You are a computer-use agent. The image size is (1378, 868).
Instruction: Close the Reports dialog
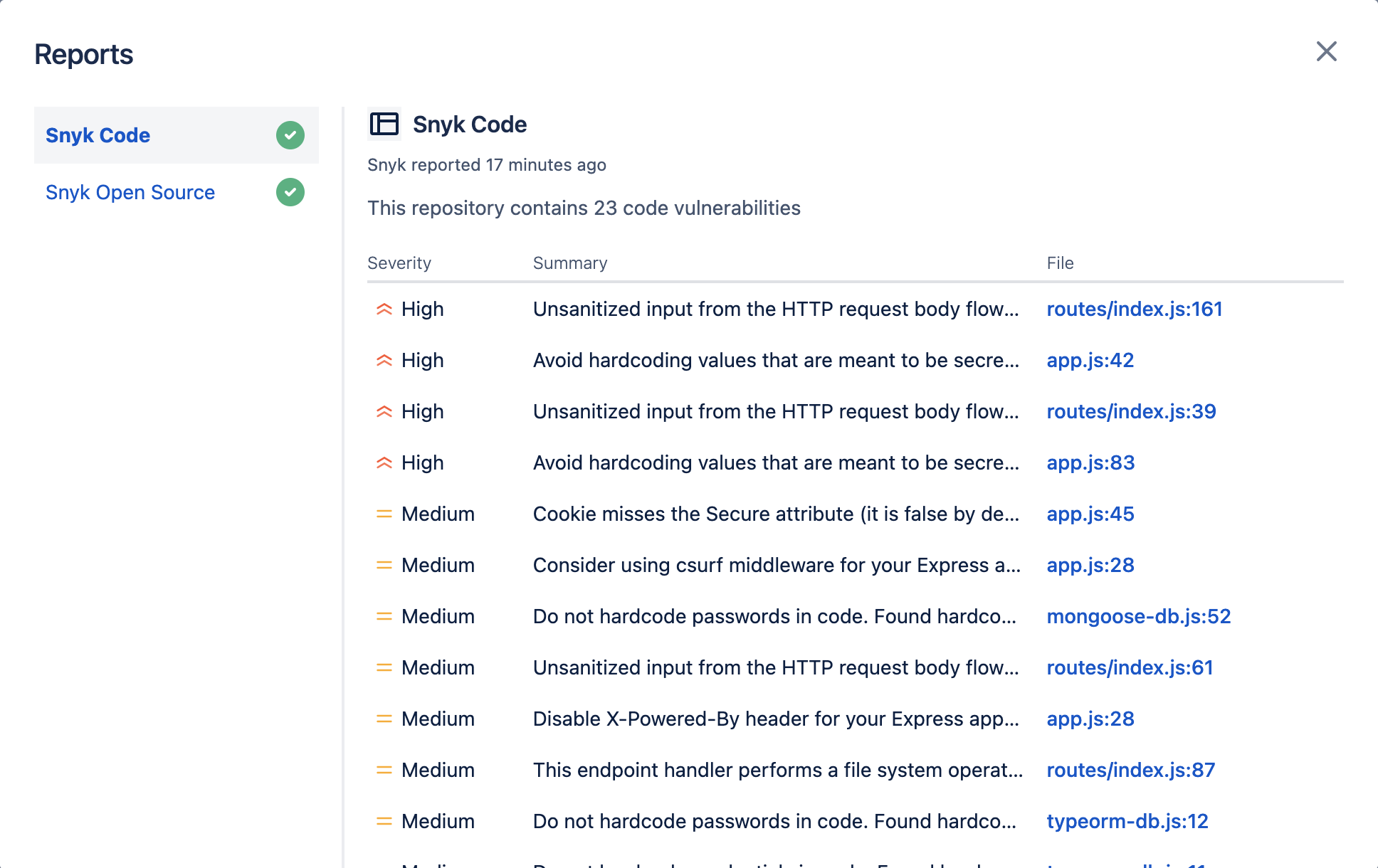pyautogui.click(x=1326, y=51)
